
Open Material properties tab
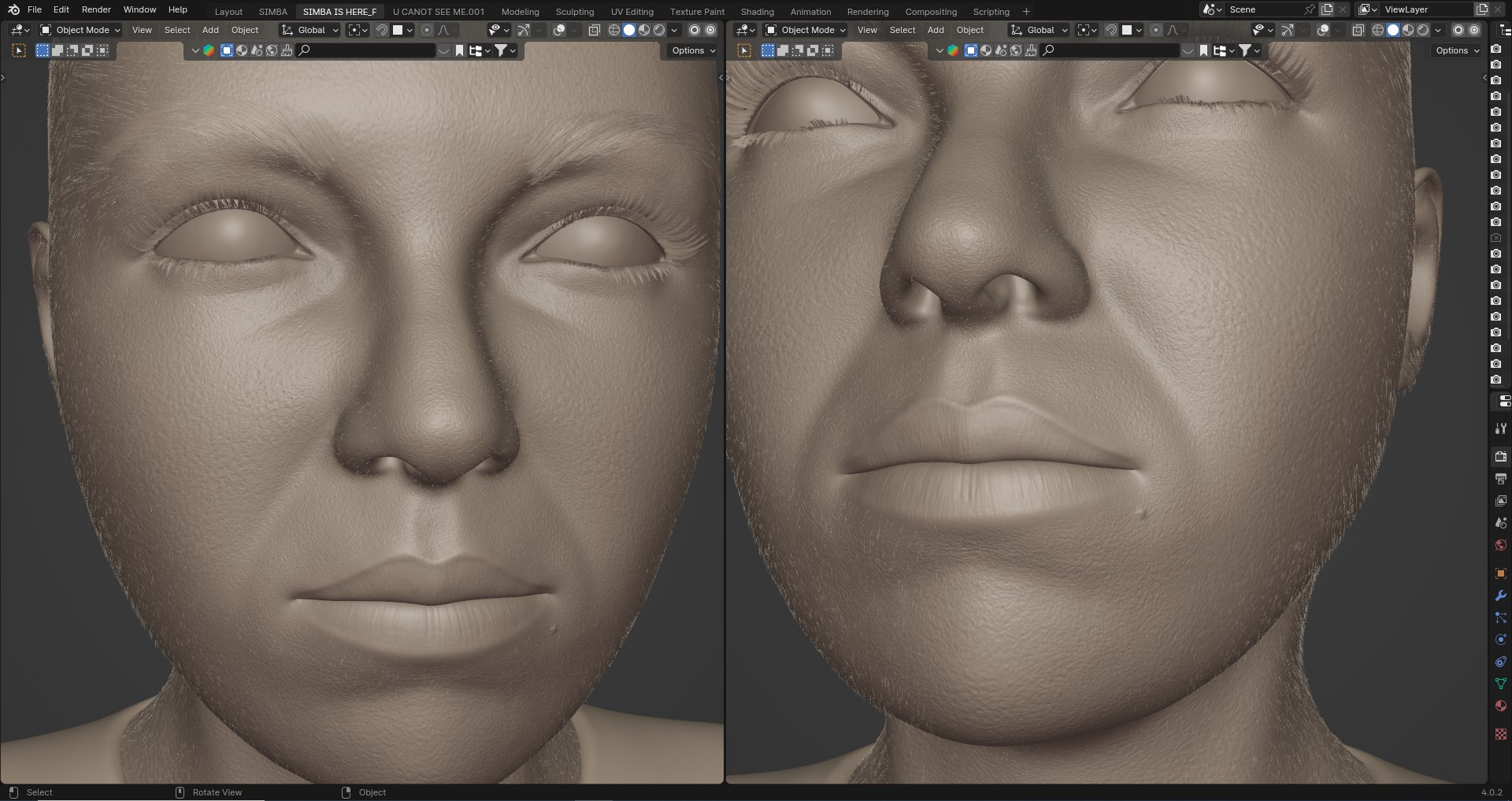pyautogui.click(x=1500, y=706)
